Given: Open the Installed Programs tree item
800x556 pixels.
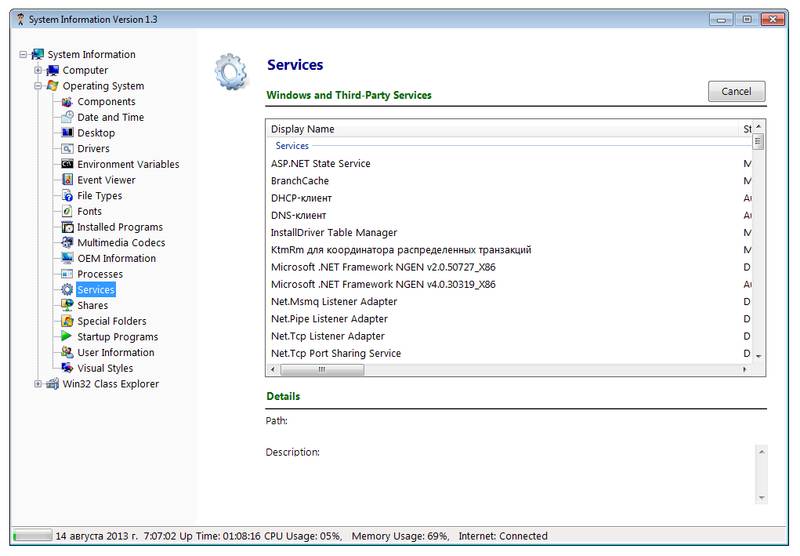Looking at the screenshot, I should coord(120,227).
